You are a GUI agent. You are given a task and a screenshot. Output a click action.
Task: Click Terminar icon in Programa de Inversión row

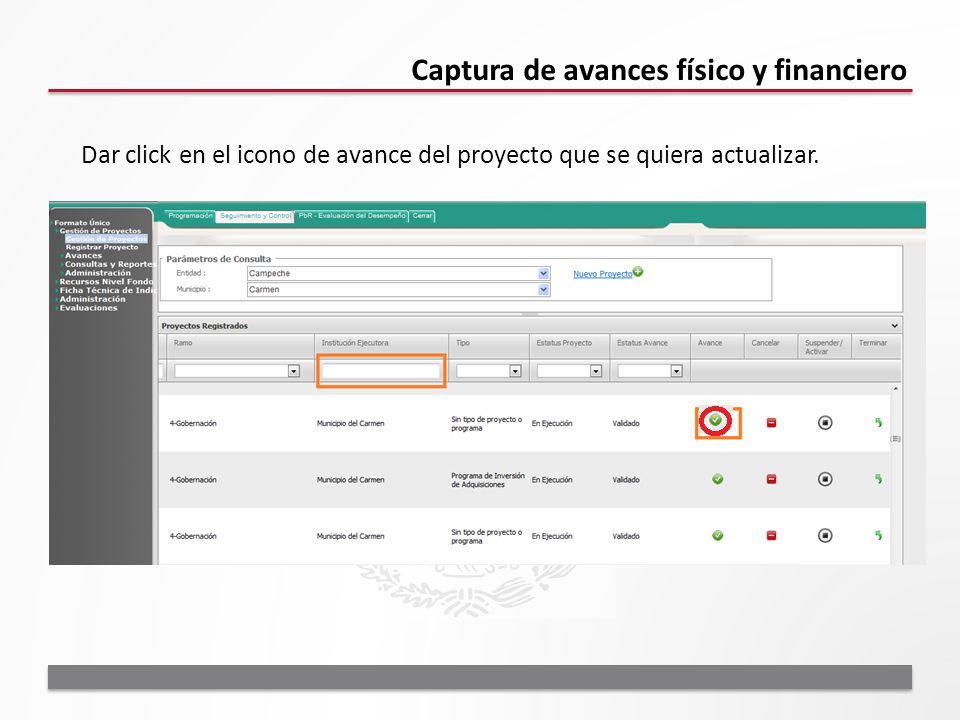coord(878,479)
